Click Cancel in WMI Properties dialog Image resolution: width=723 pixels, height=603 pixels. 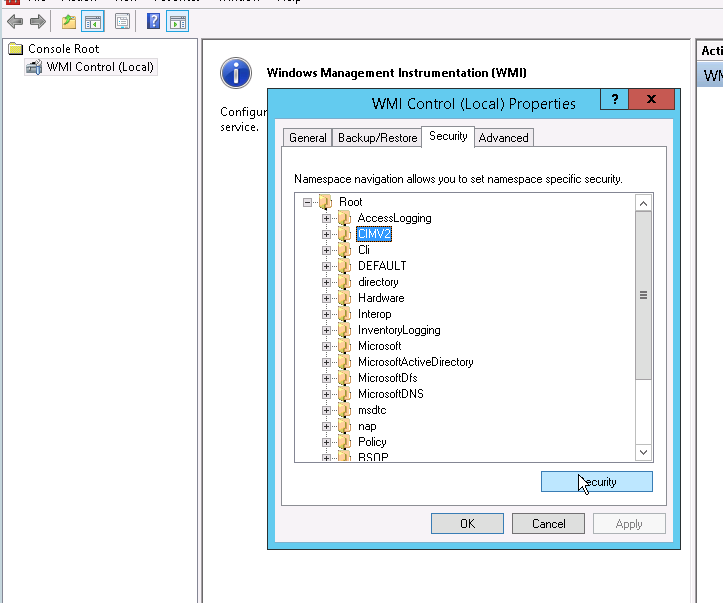pyautogui.click(x=548, y=524)
